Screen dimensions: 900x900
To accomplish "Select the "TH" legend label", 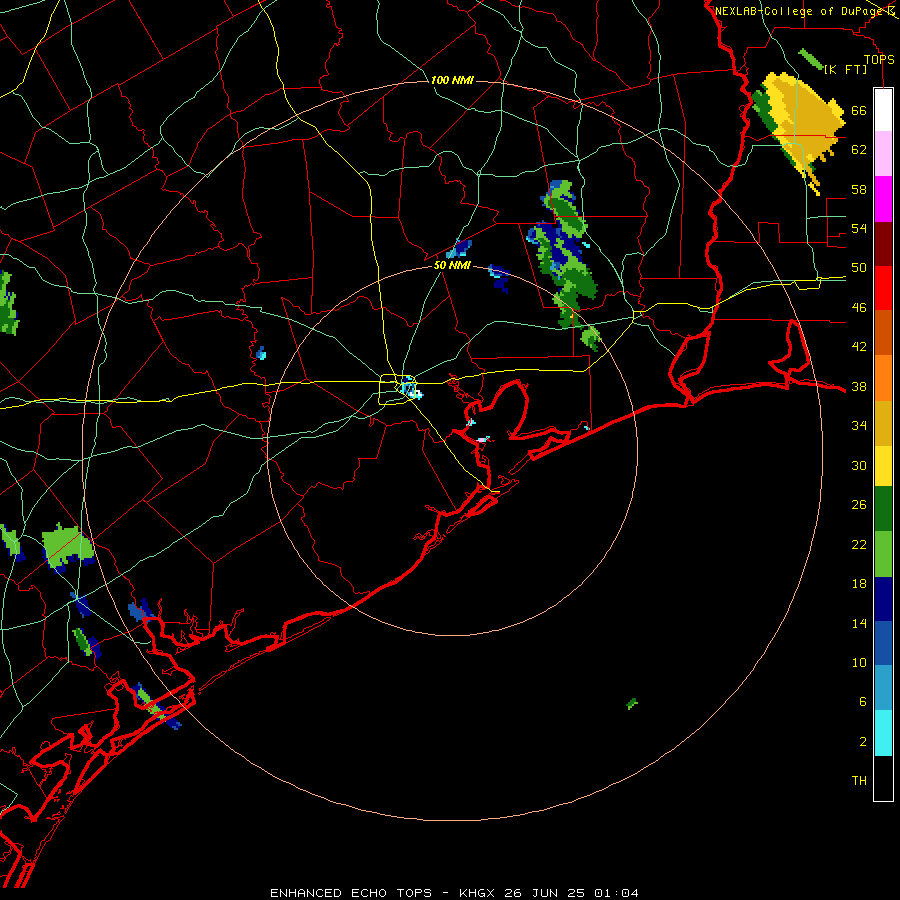I will click(859, 781).
